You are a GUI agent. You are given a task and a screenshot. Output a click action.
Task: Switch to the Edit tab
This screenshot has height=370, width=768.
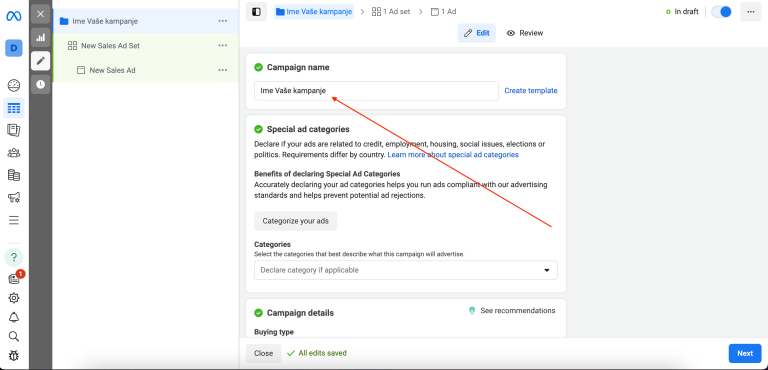477,33
